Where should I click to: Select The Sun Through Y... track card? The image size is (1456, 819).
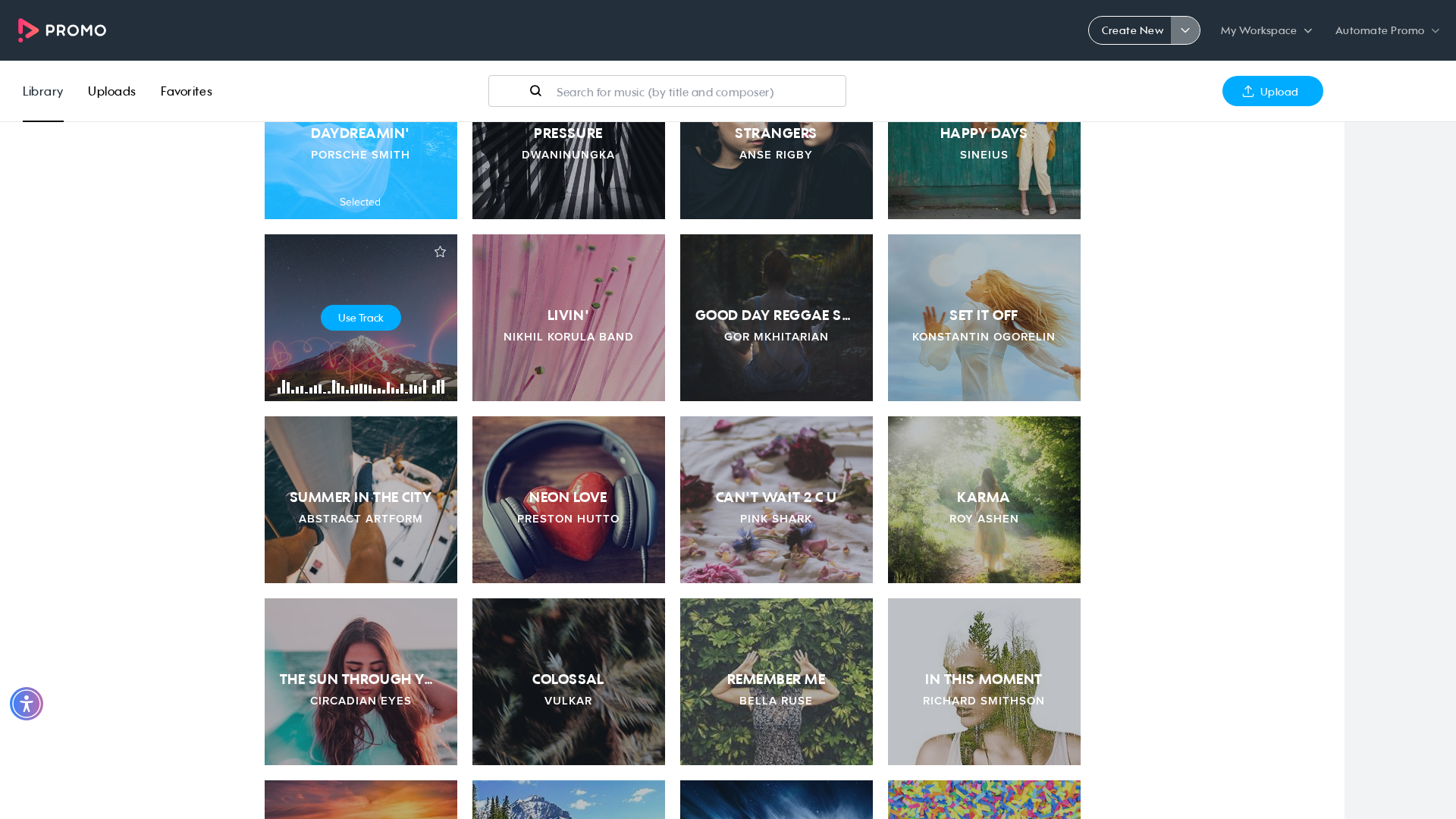click(x=361, y=682)
